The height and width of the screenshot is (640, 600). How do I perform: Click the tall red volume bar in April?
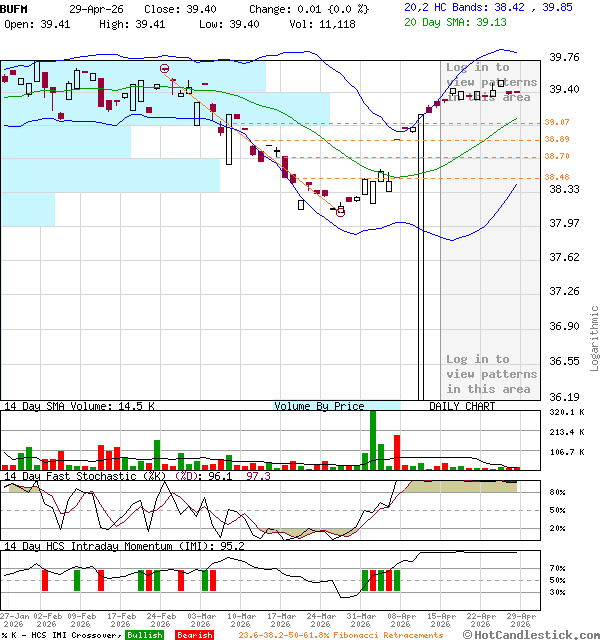click(397, 452)
